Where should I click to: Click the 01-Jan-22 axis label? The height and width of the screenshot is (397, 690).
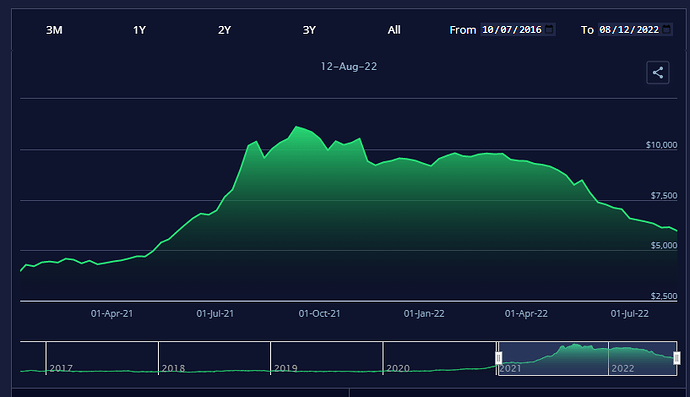(424, 314)
